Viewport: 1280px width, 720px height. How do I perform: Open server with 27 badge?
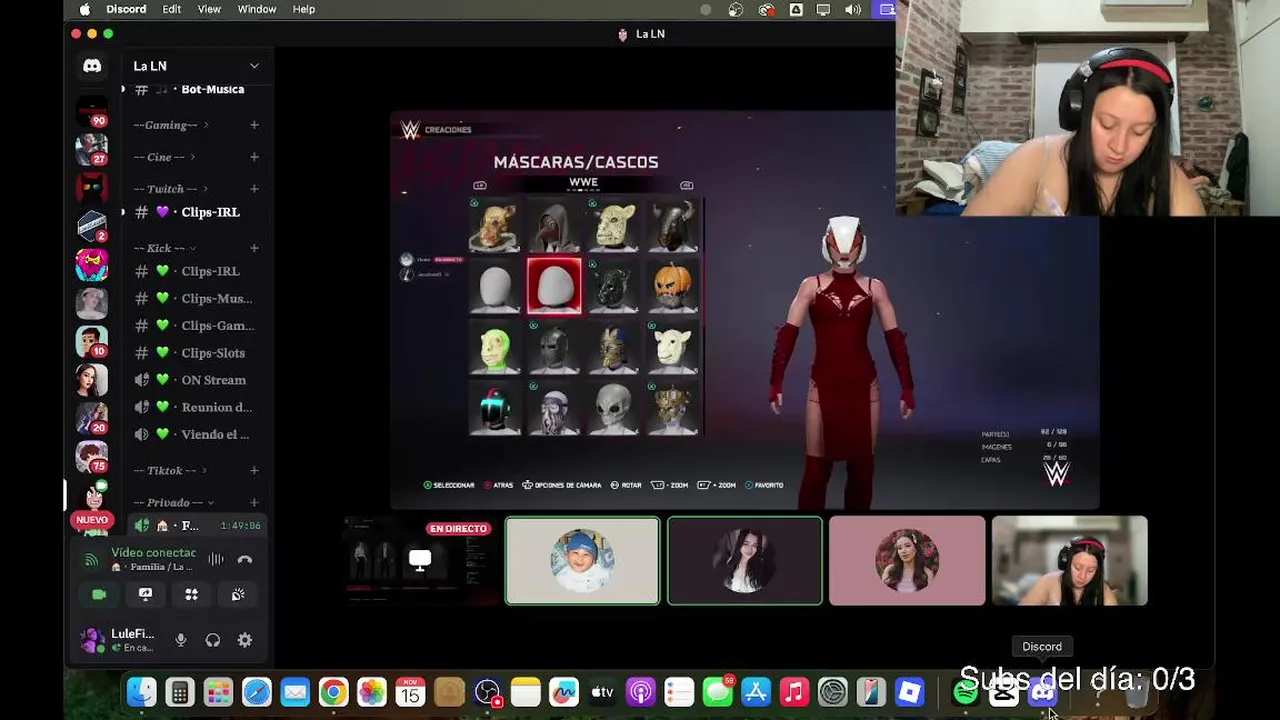pyautogui.click(x=92, y=149)
